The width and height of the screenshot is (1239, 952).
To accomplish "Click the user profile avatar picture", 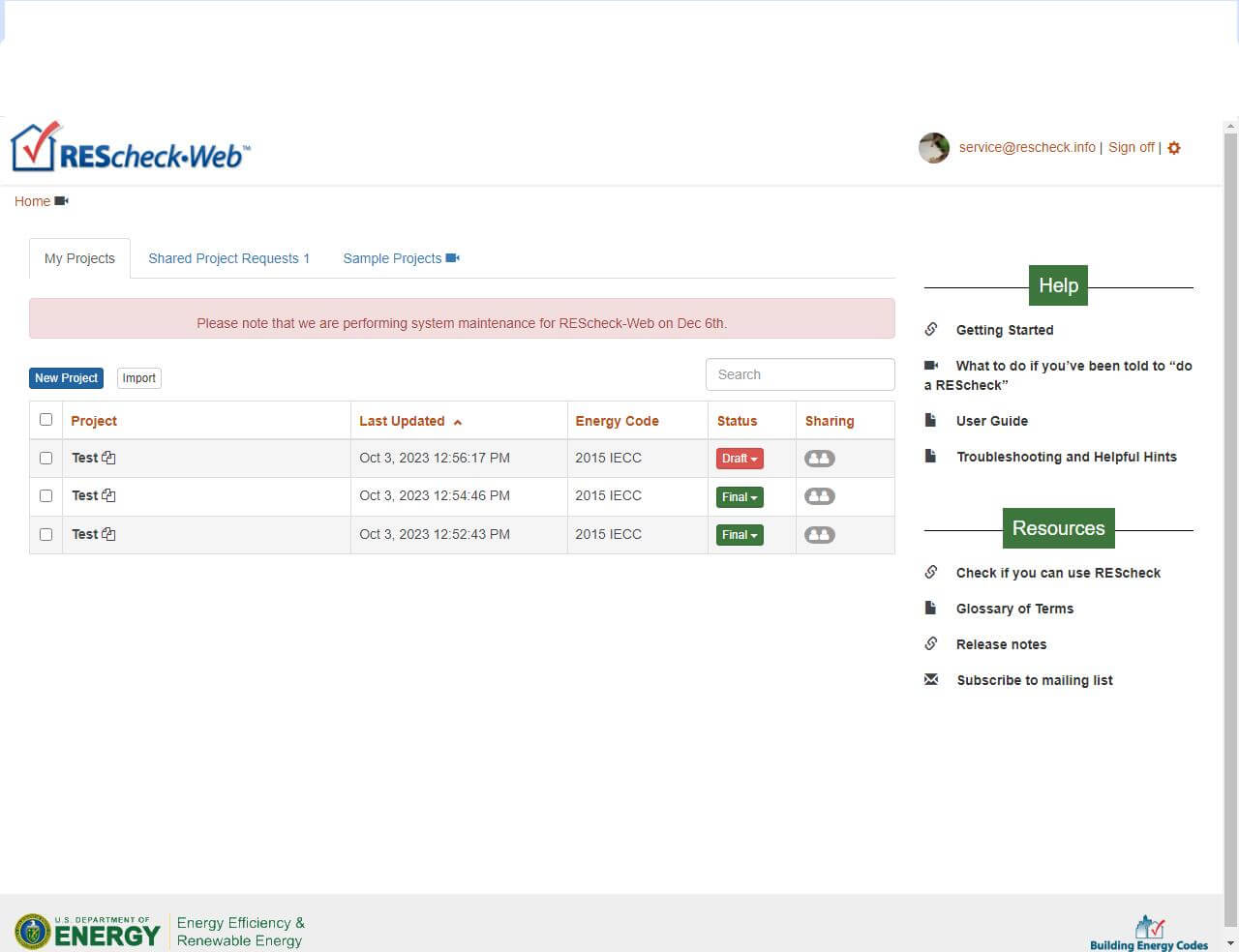I will point(933,148).
